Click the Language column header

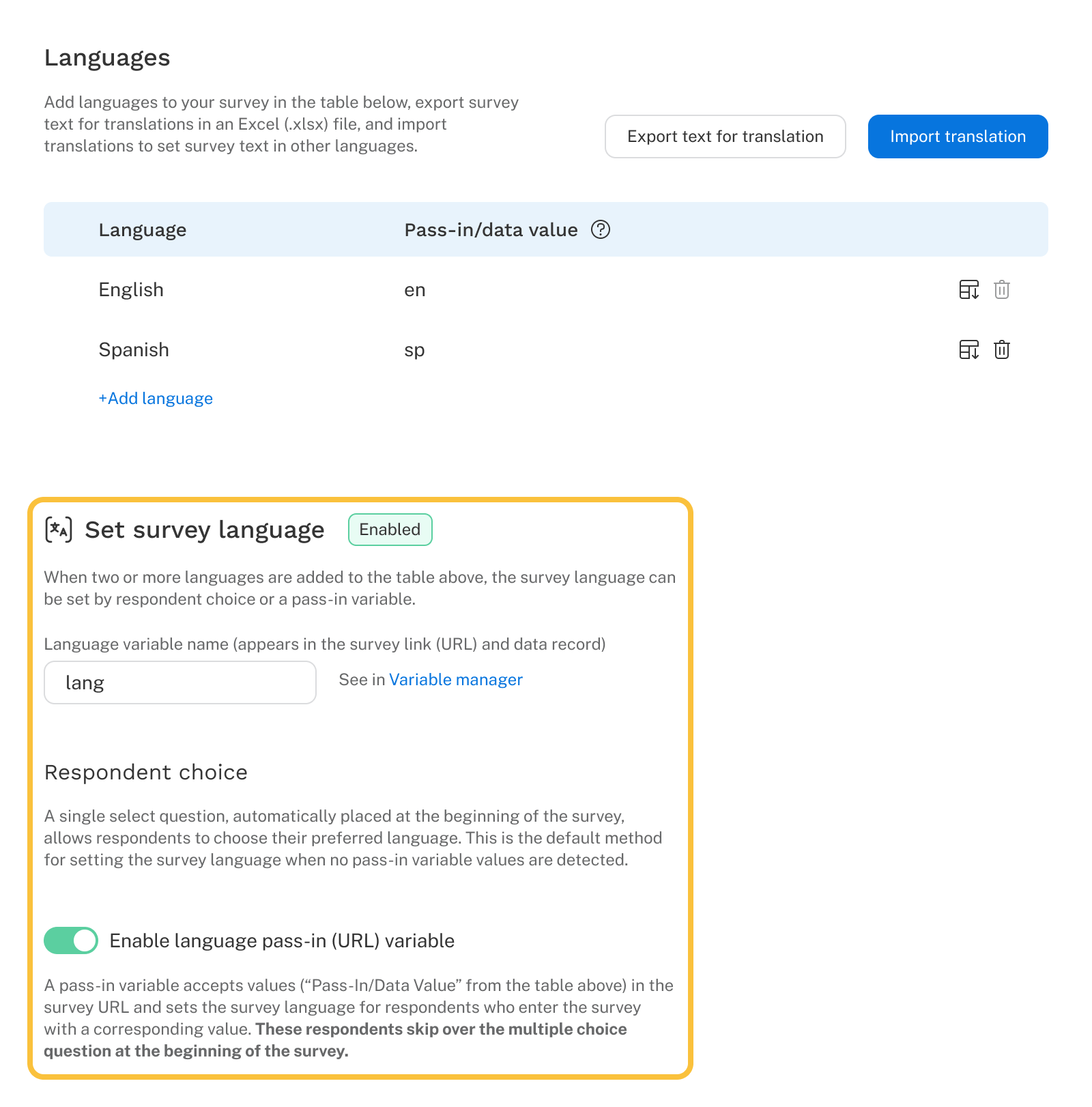click(x=143, y=230)
